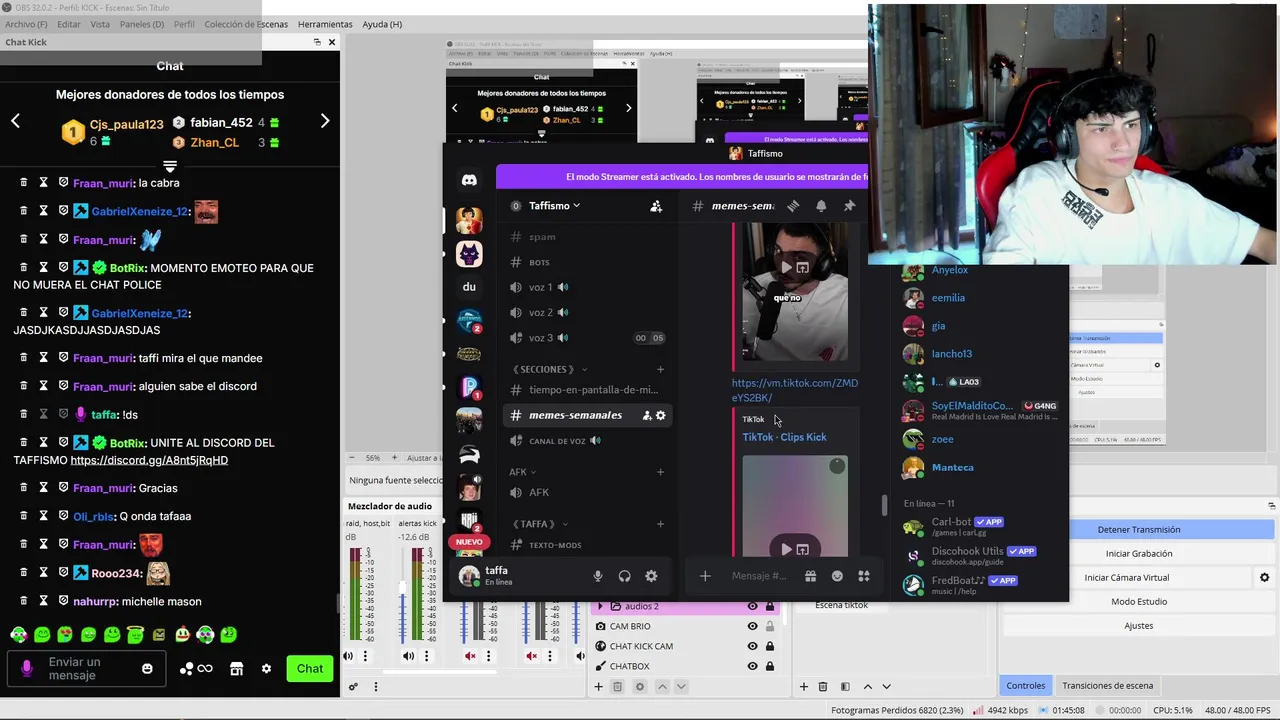Toggle visibility of the audios 2 source
This screenshot has height=720, width=1280.
tap(752, 606)
